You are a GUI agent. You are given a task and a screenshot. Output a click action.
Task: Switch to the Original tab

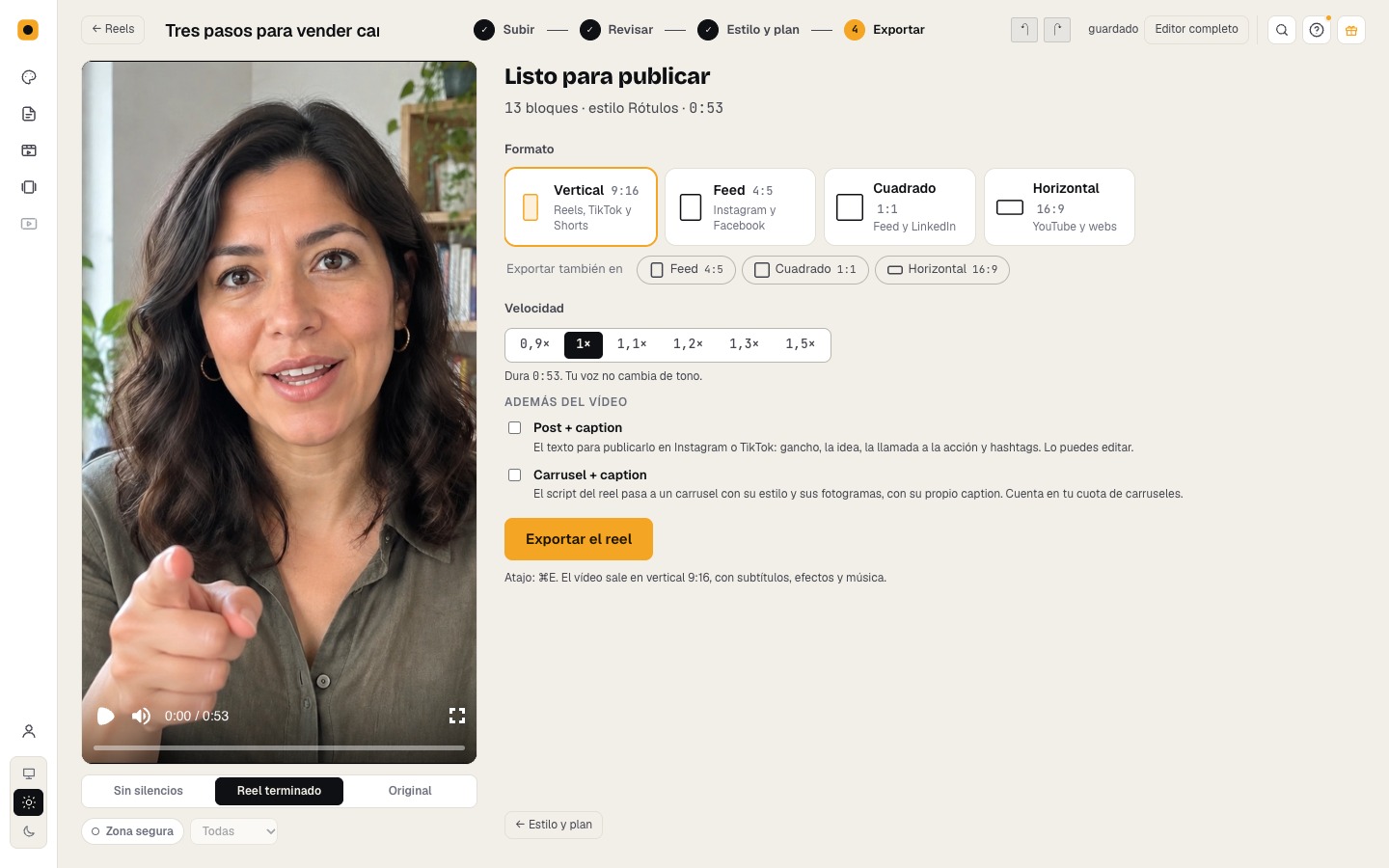tap(410, 791)
